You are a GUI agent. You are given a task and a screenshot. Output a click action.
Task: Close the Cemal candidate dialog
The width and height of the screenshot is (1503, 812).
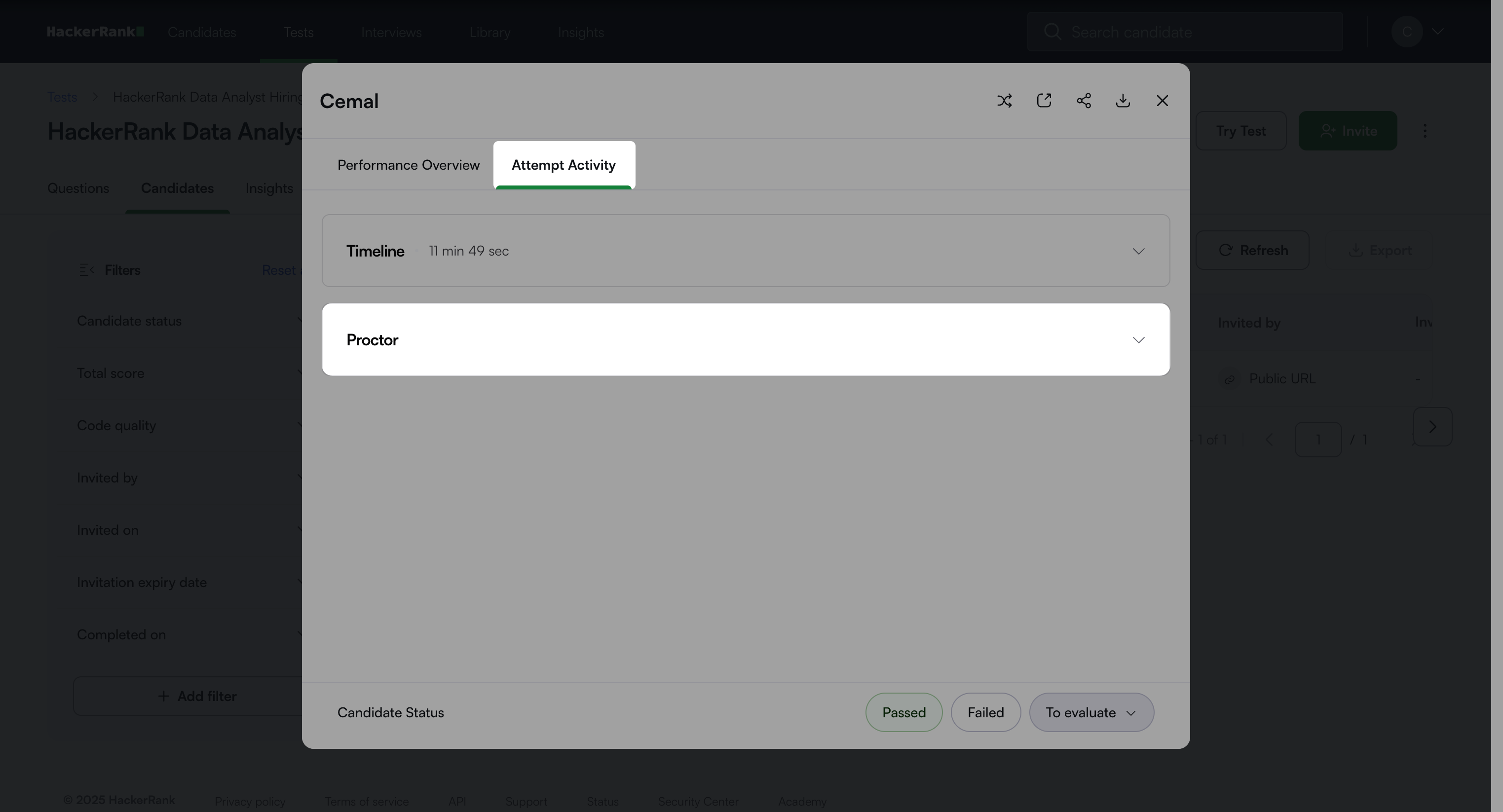(1162, 101)
